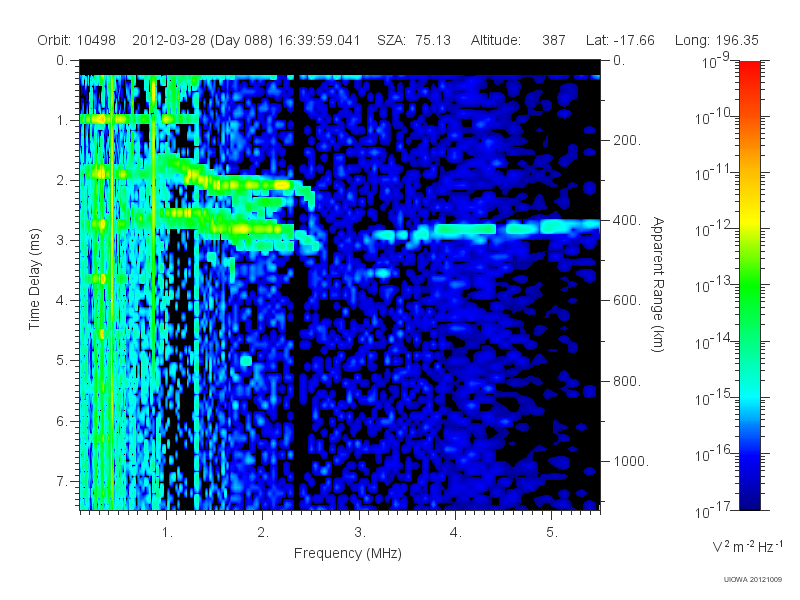Click the 'Time Delay (ms)' axis label
The width and height of the screenshot is (800, 600).
click(x=34, y=279)
